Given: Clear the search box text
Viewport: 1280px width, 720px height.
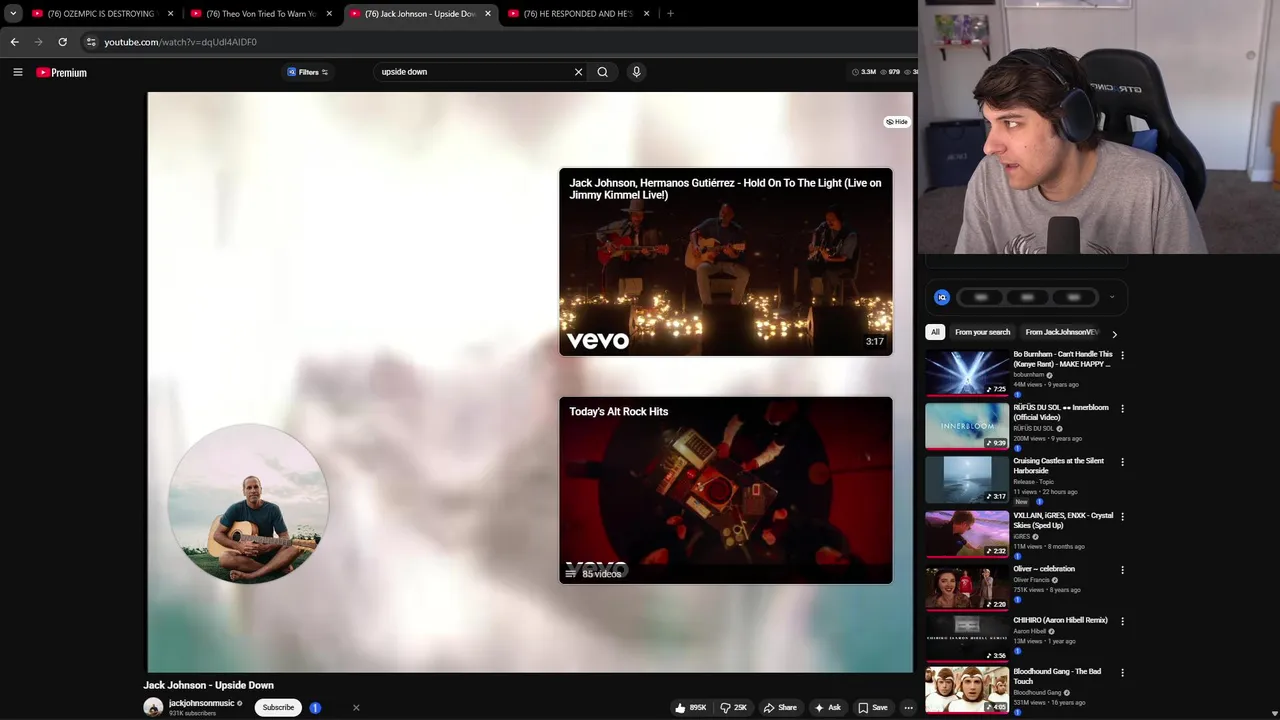Looking at the screenshot, I should click(x=578, y=72).
